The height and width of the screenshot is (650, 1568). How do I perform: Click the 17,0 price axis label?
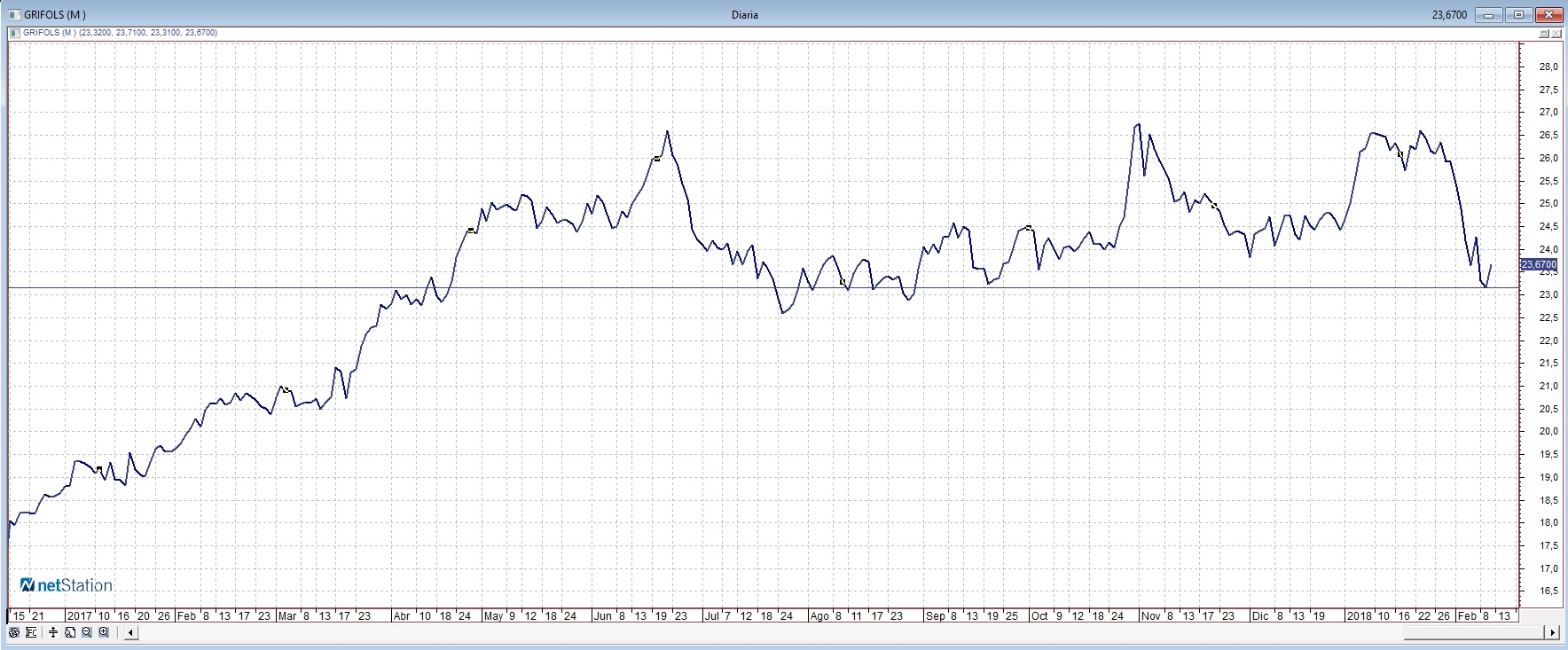pyautogui.click(x=1548, y=568)
